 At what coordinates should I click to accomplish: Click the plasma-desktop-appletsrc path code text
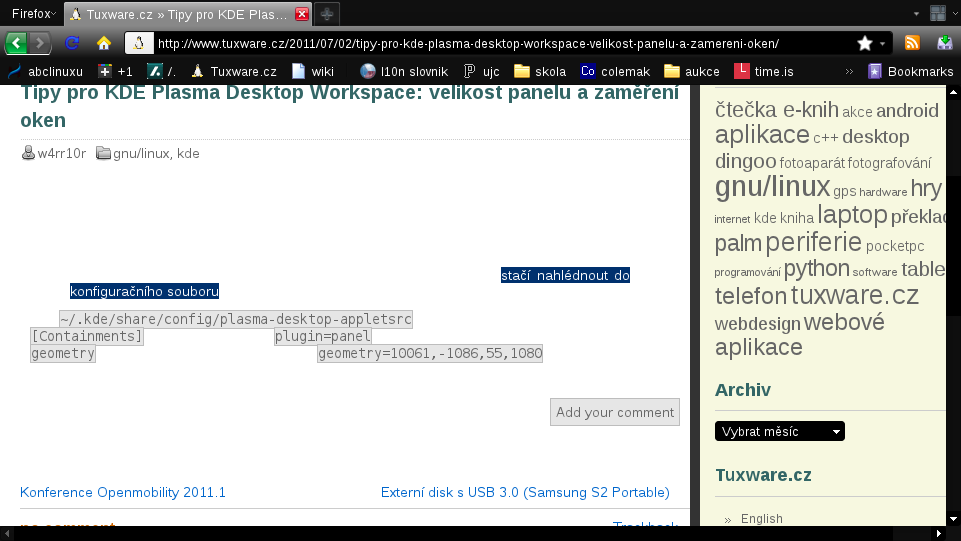[236, 319]
